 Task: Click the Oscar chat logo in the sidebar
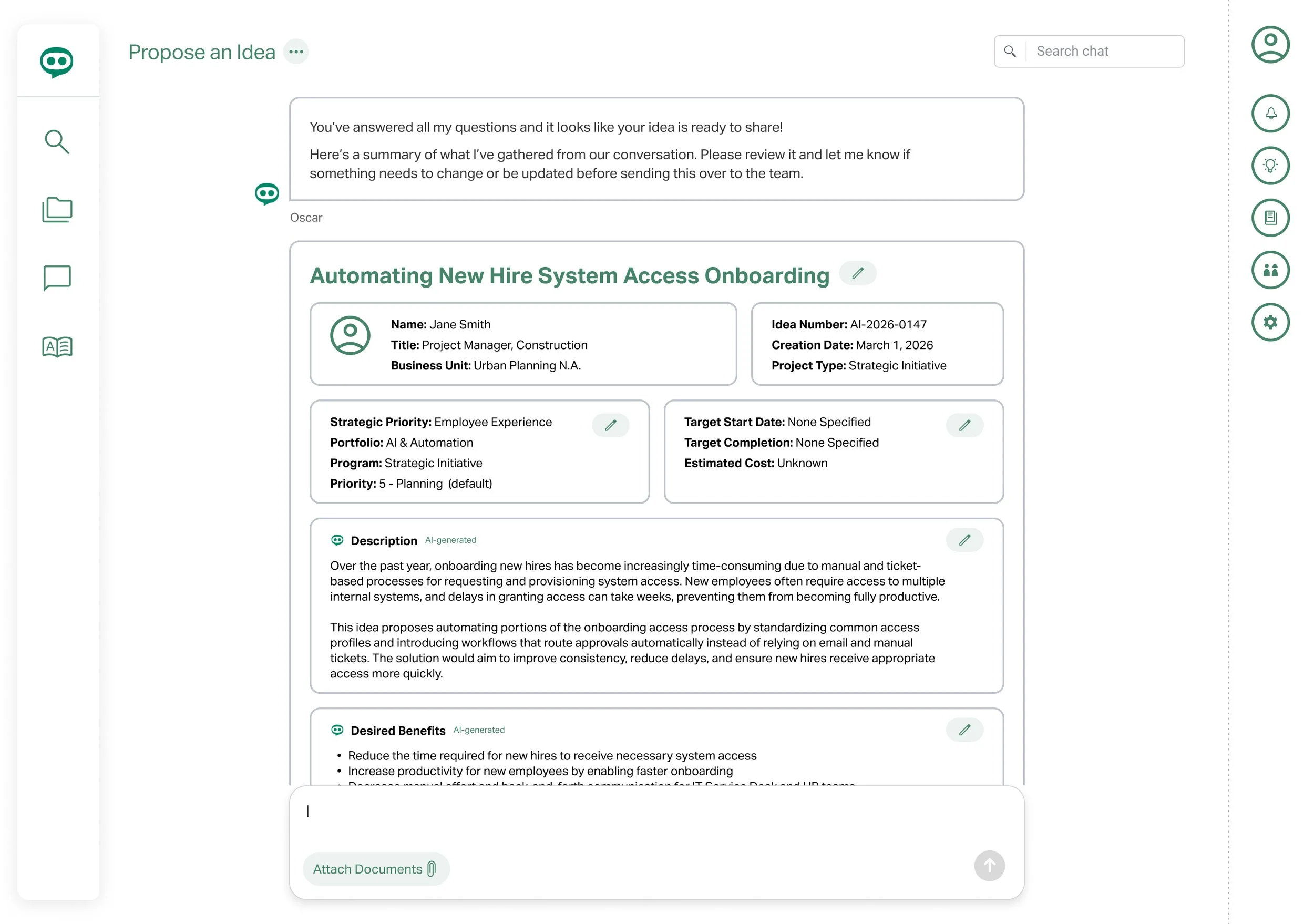pos(57,62)
